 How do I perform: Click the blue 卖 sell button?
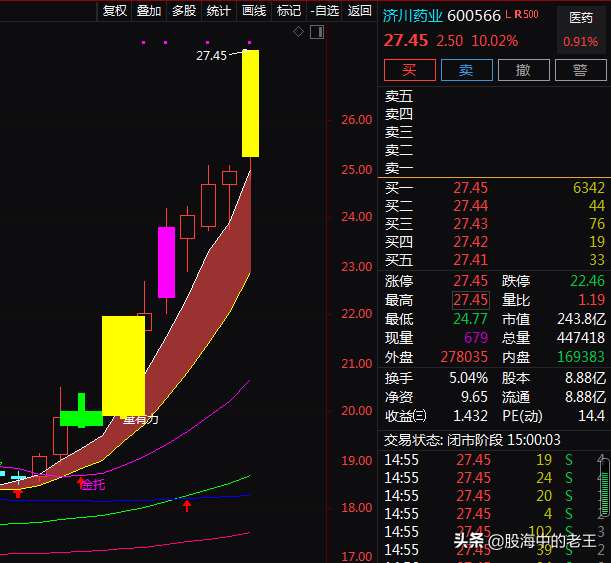click(x=466, y=70)
